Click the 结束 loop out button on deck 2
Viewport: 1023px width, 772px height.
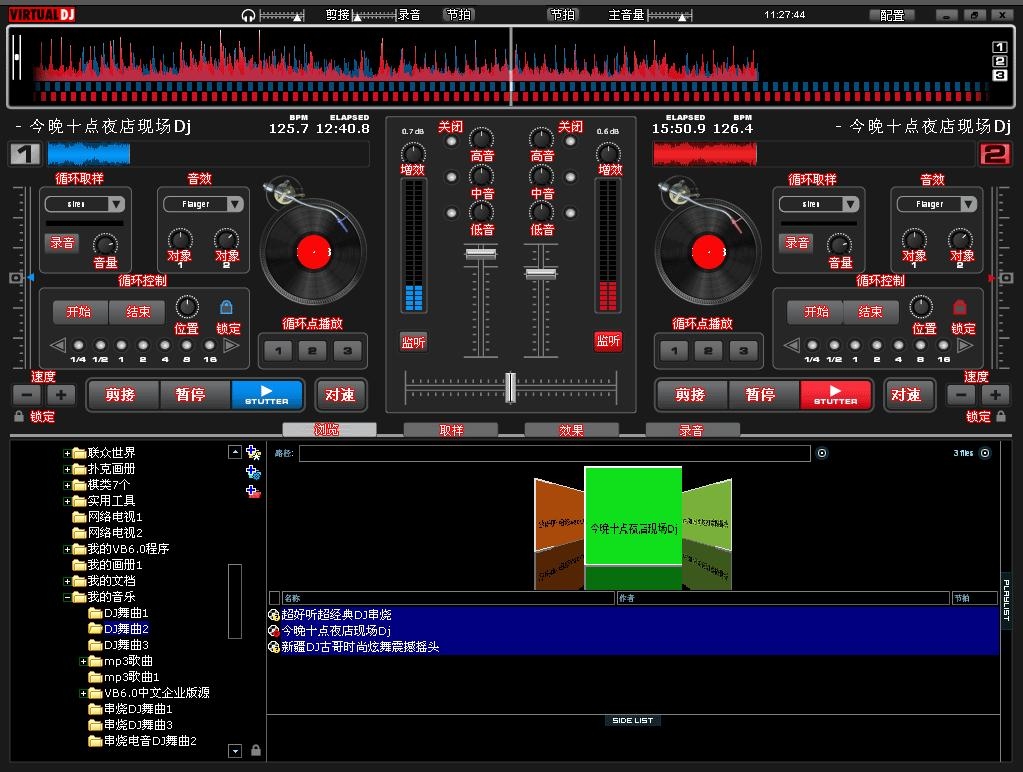[870, 312]
